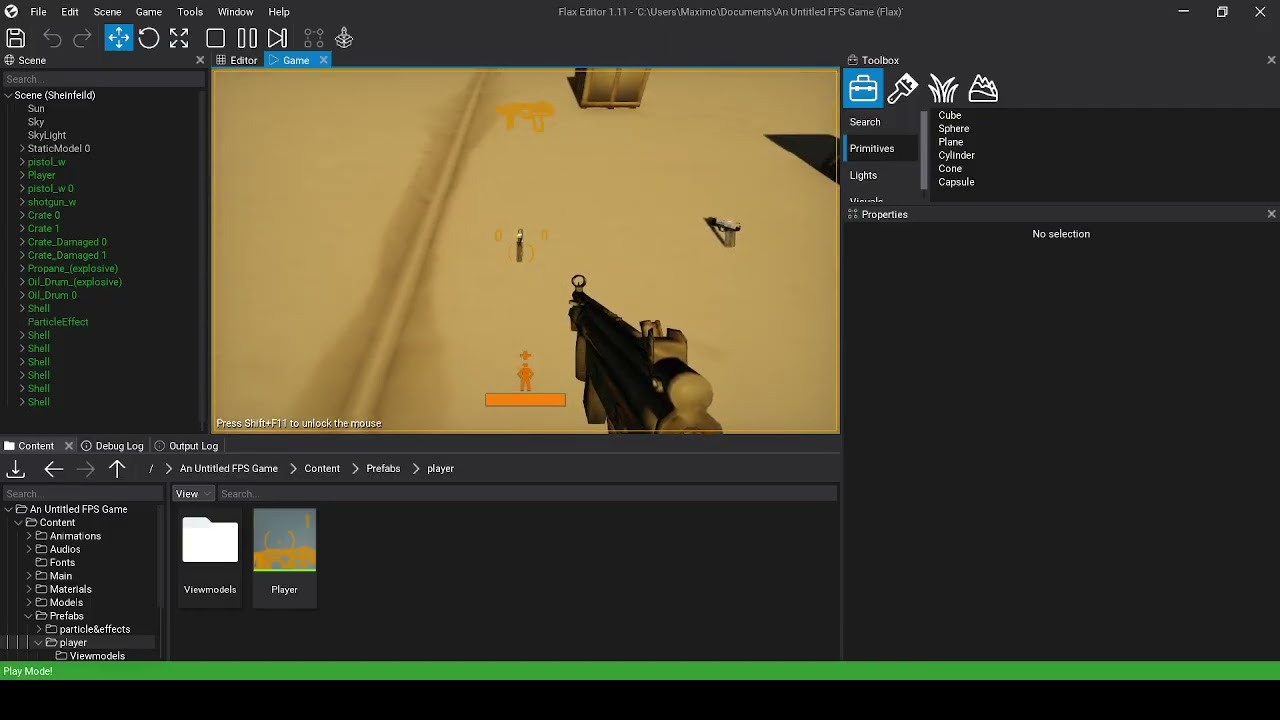The image size is (1280, 720).
Task: Pick Cube from the primitives list
Action: pyautogui.click(x=950, y=115)
